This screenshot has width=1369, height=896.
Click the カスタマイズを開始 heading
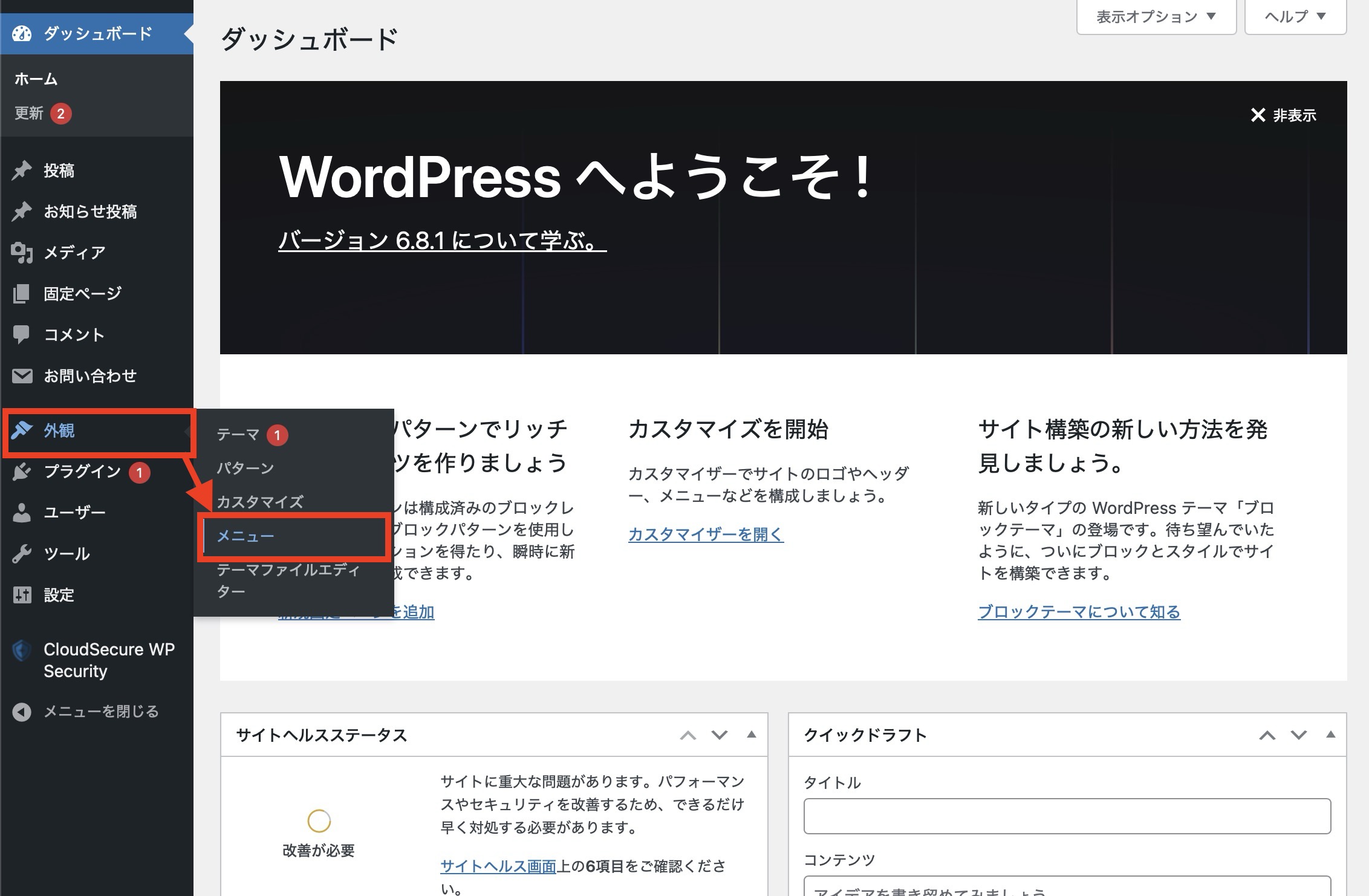(728, 429)
